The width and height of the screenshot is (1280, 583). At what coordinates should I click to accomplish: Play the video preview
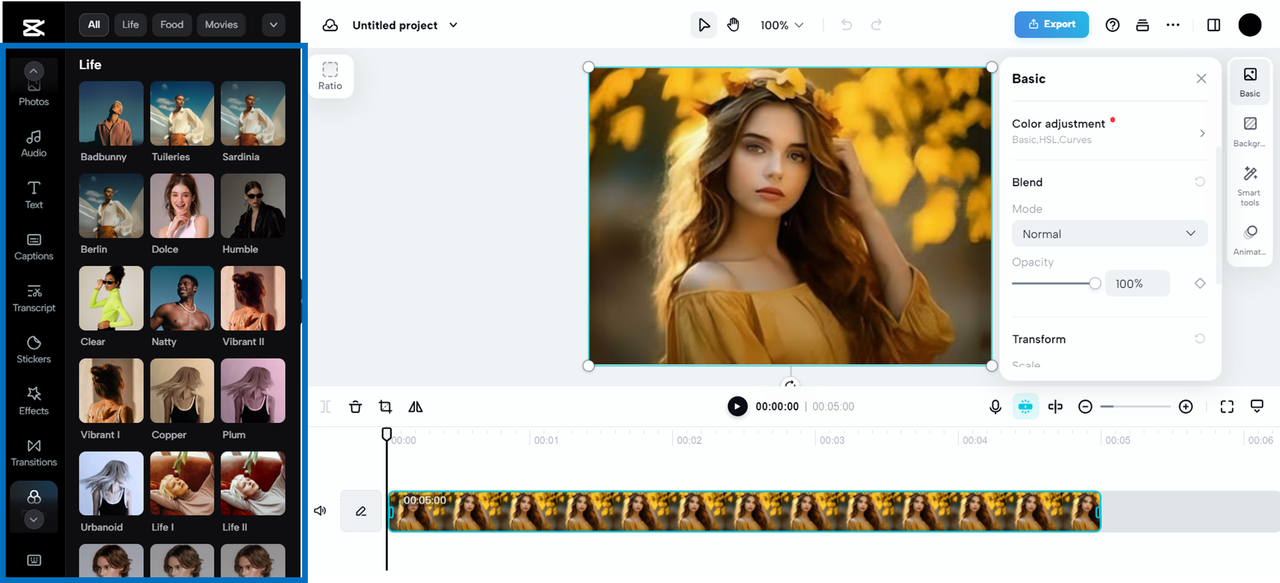(737, 406)
